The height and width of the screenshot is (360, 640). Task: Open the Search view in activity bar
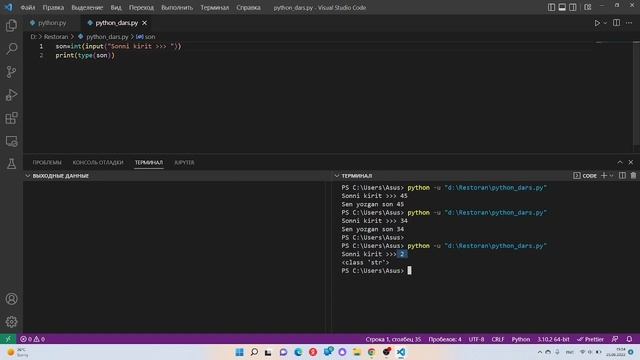pyautogui.click(x=11, y=49)
